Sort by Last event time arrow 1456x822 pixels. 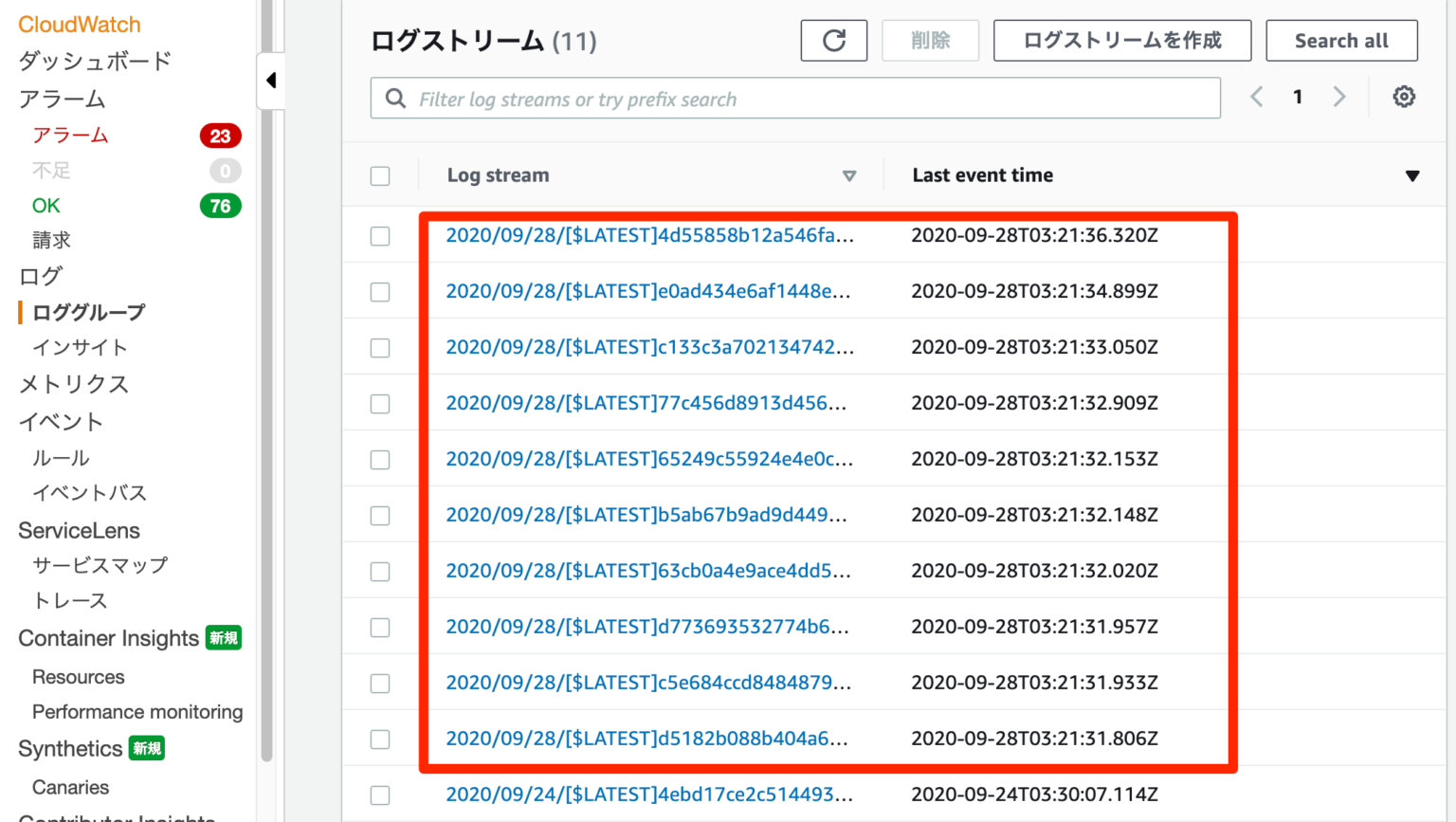[x=1411, y=175]
